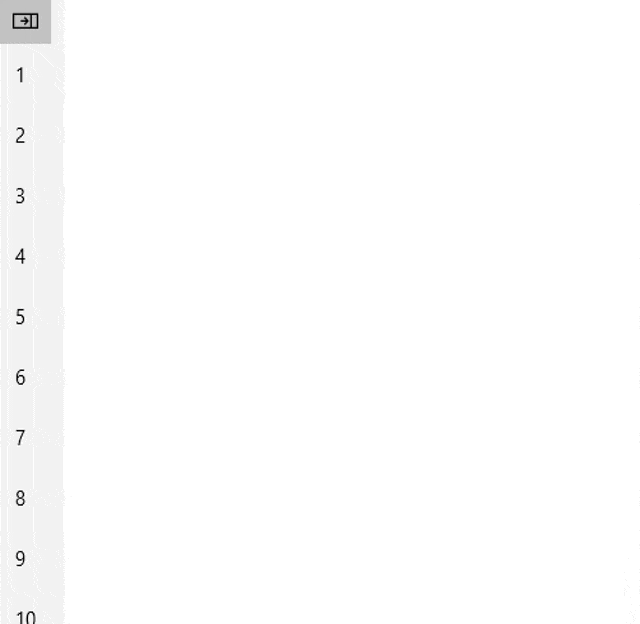This screenshot has height=624, width=640.
Task: Click the empty cell in row 2
Action: click(352, 135)
